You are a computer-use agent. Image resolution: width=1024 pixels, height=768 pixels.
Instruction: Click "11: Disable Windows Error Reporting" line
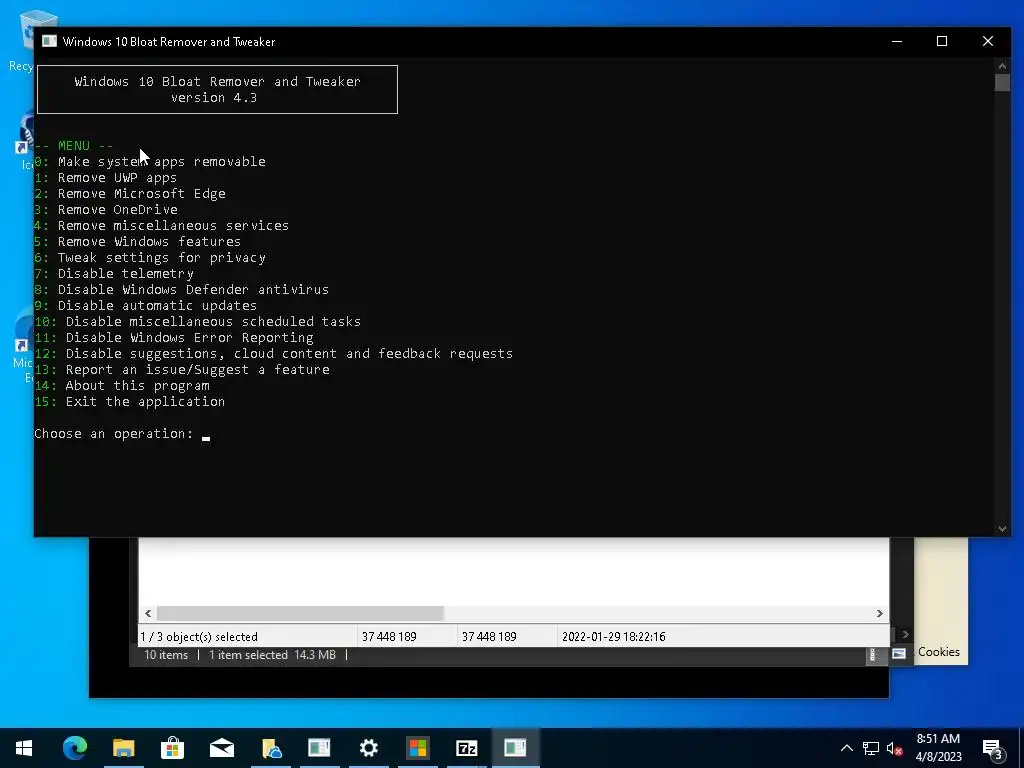(174, 338)
